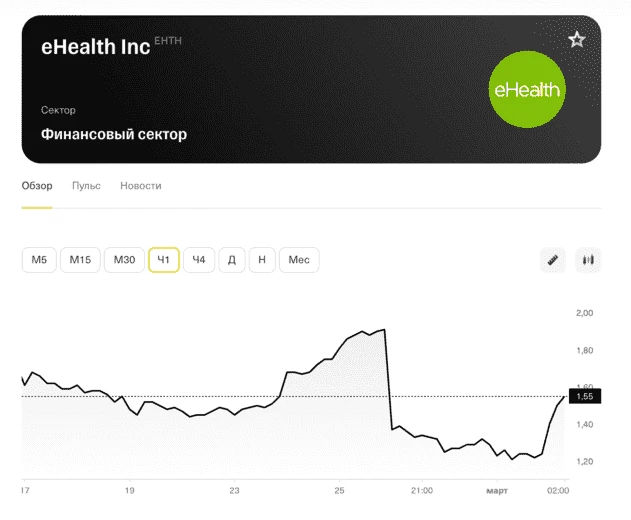Open the Финансовый сектор link
This screenshot has height=520, width=631.
point(114,134)
